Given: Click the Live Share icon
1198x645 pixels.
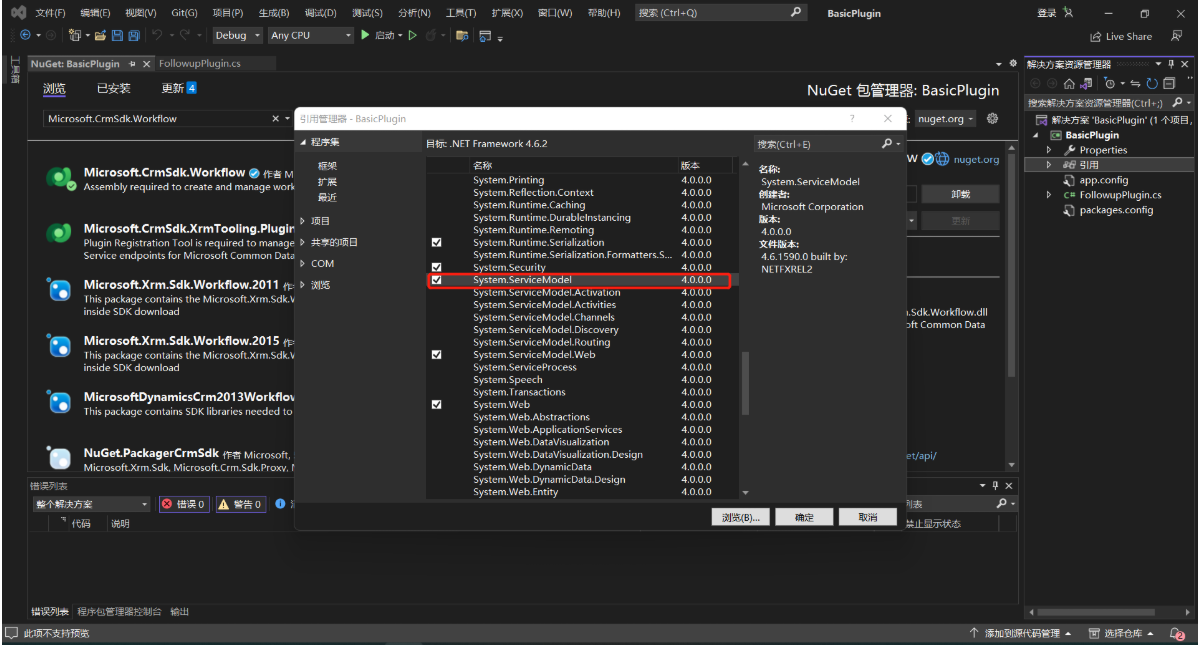Looking at the screenshot, I should [x=1096, y=36].
